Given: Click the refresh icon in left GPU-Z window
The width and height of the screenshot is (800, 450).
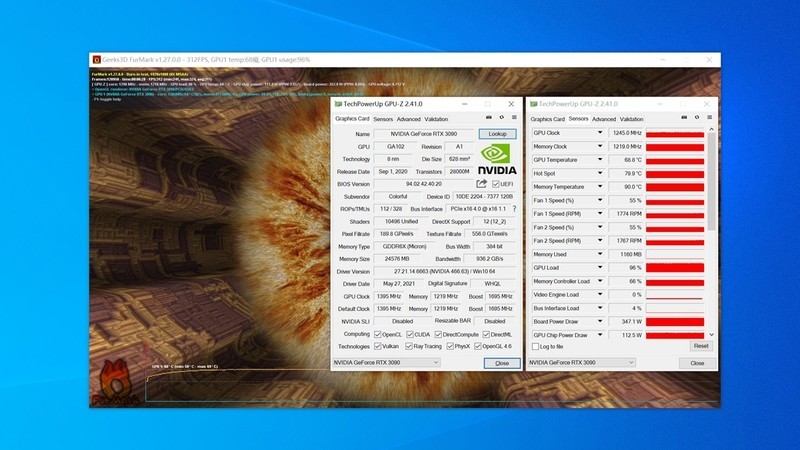Looking at the screenshot, I should click(x=502, y=117).
